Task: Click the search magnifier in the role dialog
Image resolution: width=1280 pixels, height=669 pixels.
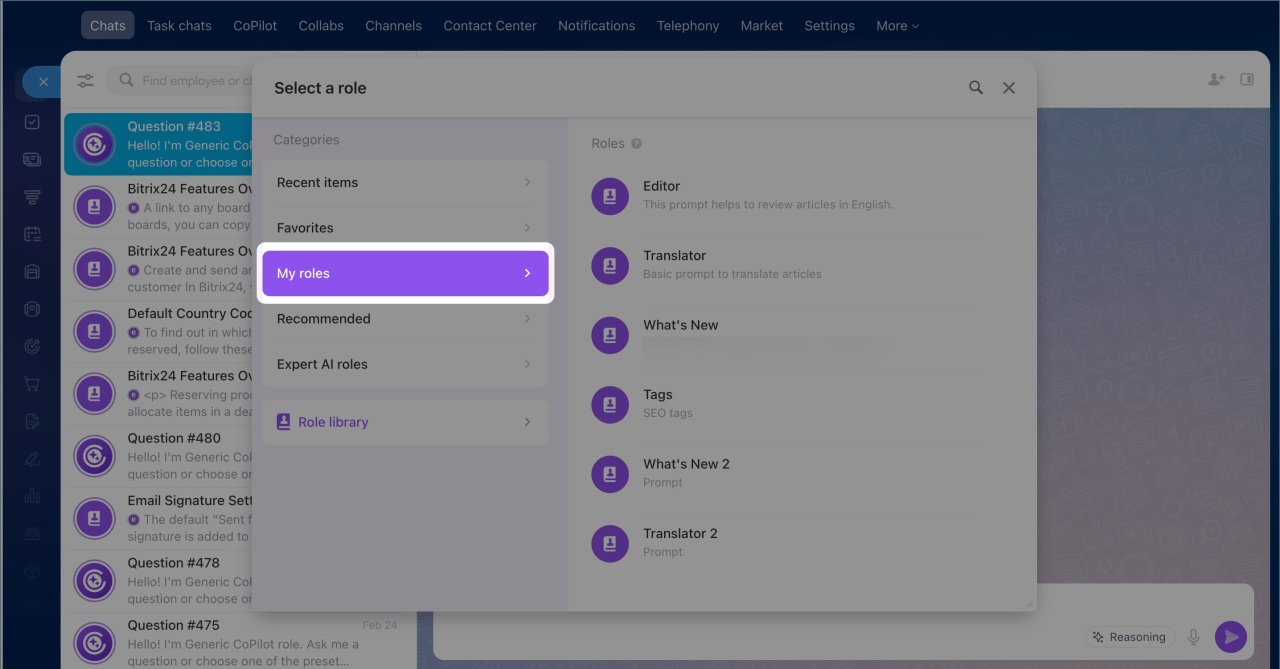Action: click(975, 88)
